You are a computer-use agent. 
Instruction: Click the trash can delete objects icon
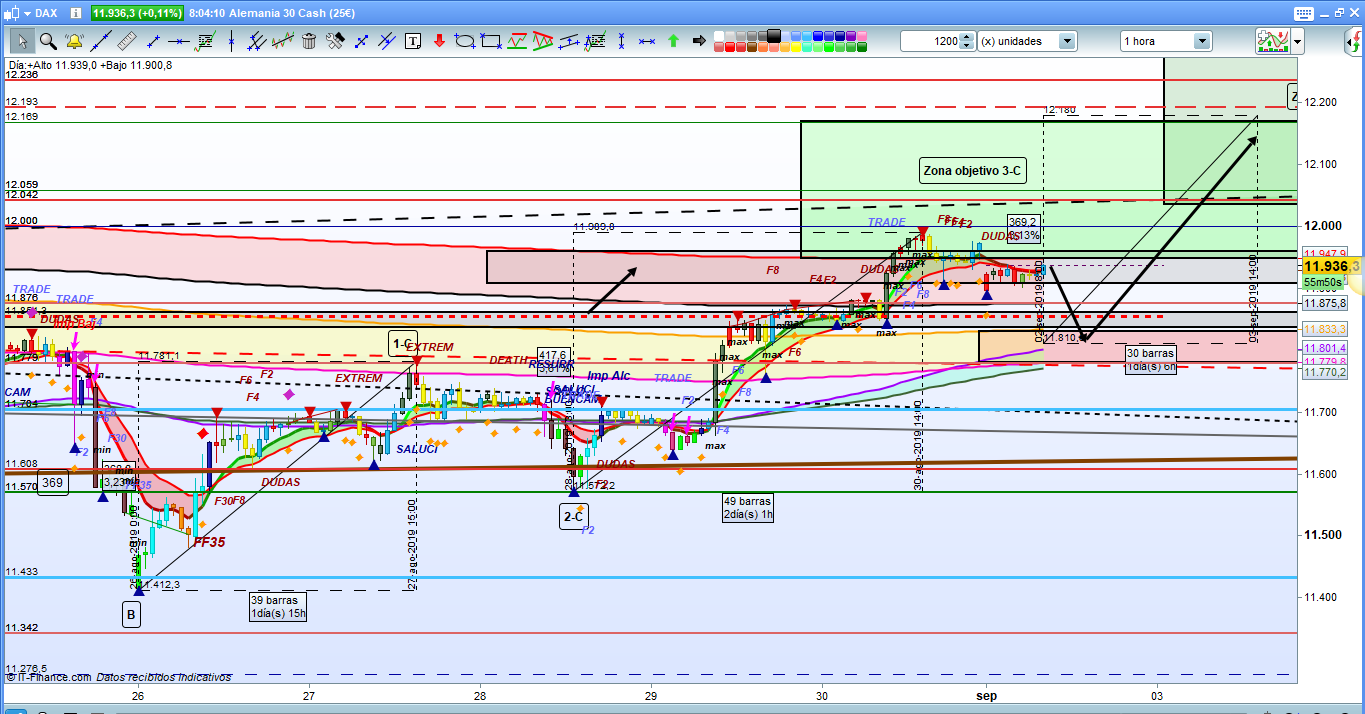[x=309, y=41]
